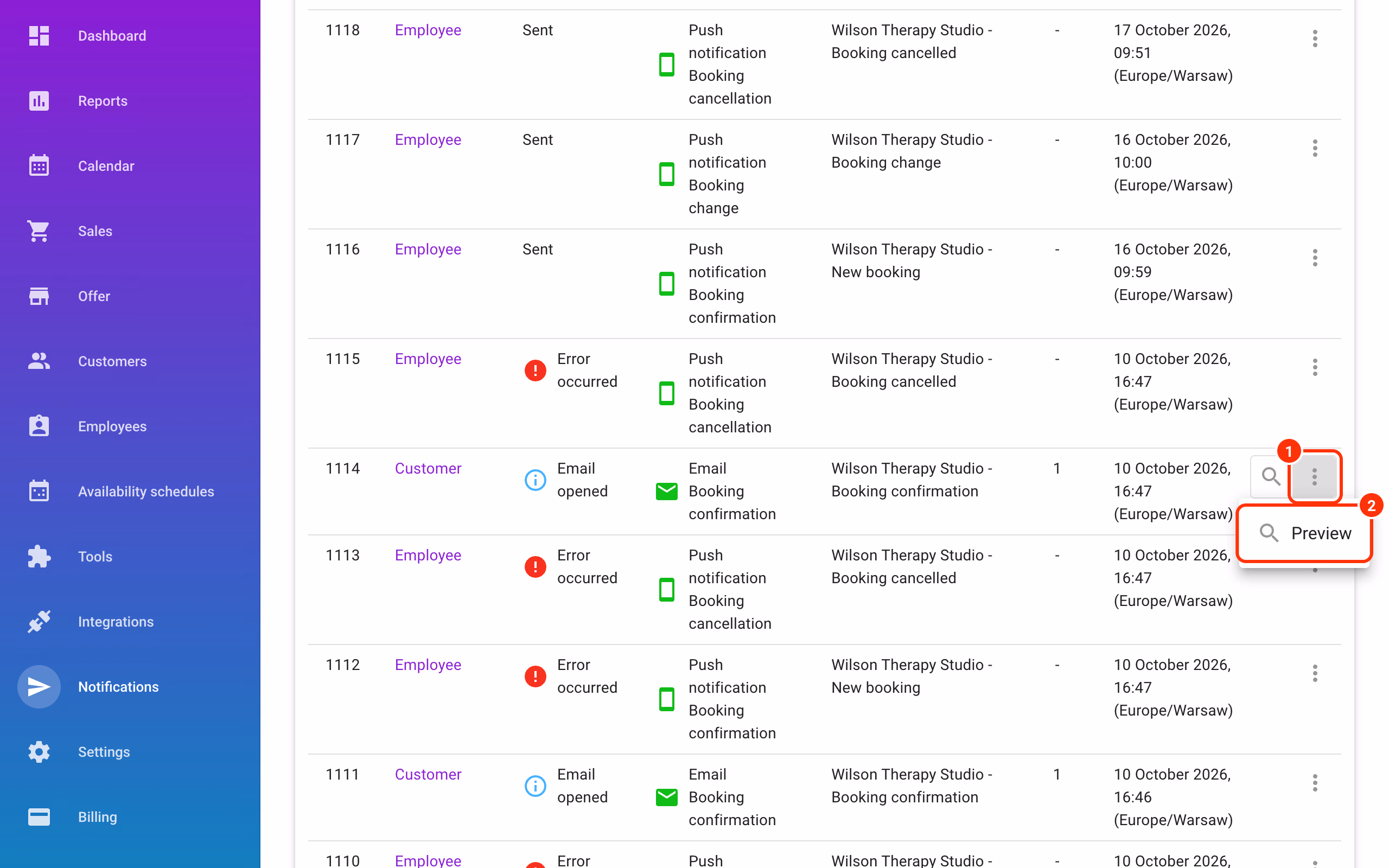
Task: Click magnifier preview icon in row 1114
Action: coord(1271,476)
